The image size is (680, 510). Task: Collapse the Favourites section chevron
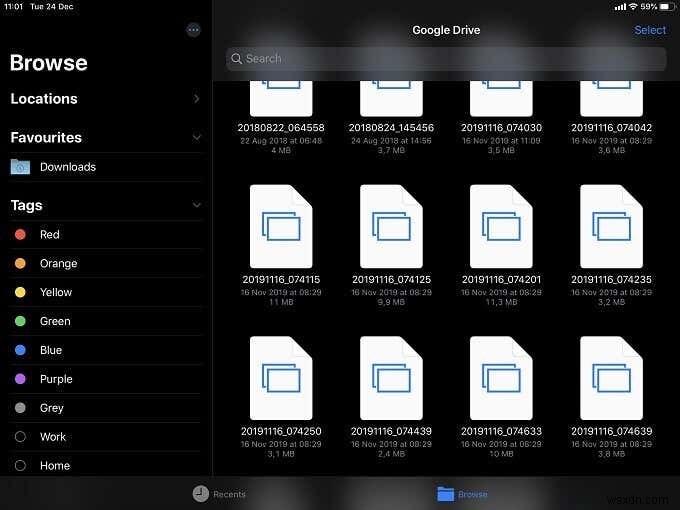point(196,137)
